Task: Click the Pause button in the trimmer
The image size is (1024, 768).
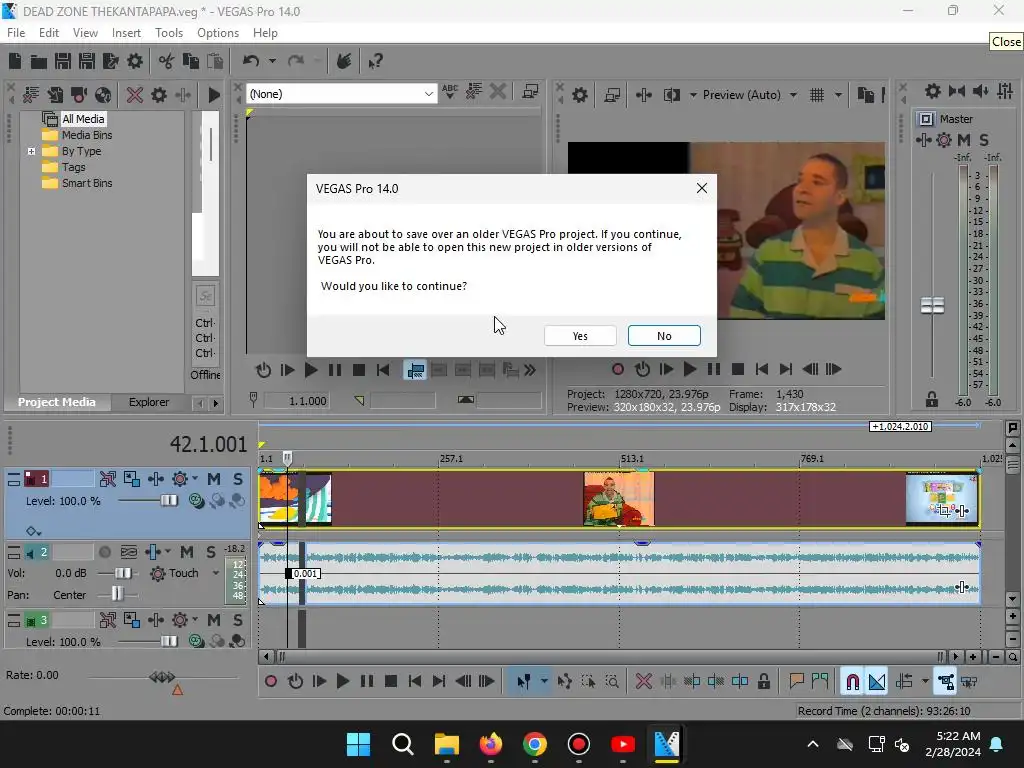Action: pyautogui.click(x=335, y=370)
